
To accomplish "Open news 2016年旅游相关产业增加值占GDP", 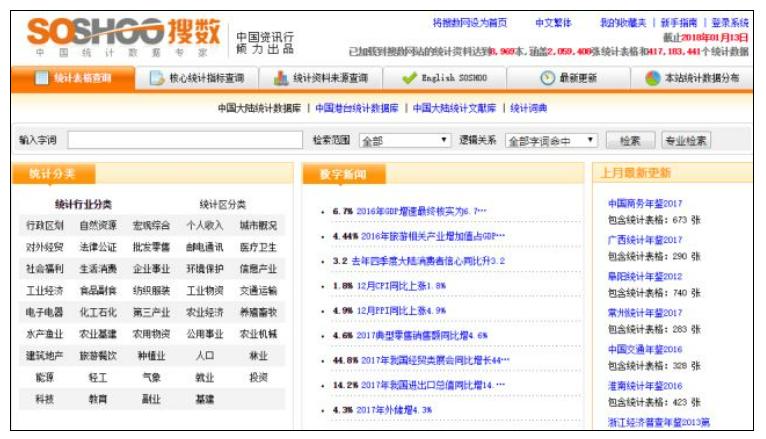I will (433, 236).
